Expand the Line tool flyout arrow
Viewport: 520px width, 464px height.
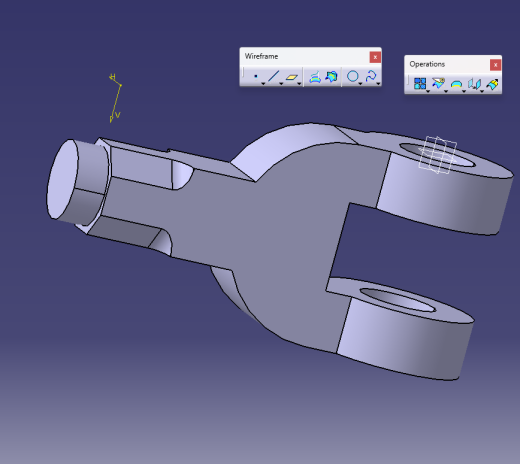281,84
